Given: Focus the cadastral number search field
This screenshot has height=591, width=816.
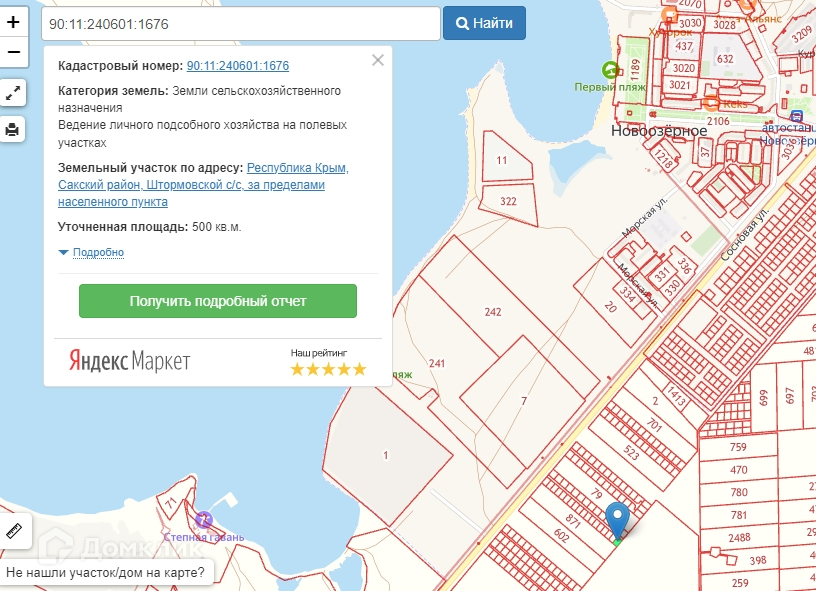Looking at the screenshot, I should [x=241, y=23].
